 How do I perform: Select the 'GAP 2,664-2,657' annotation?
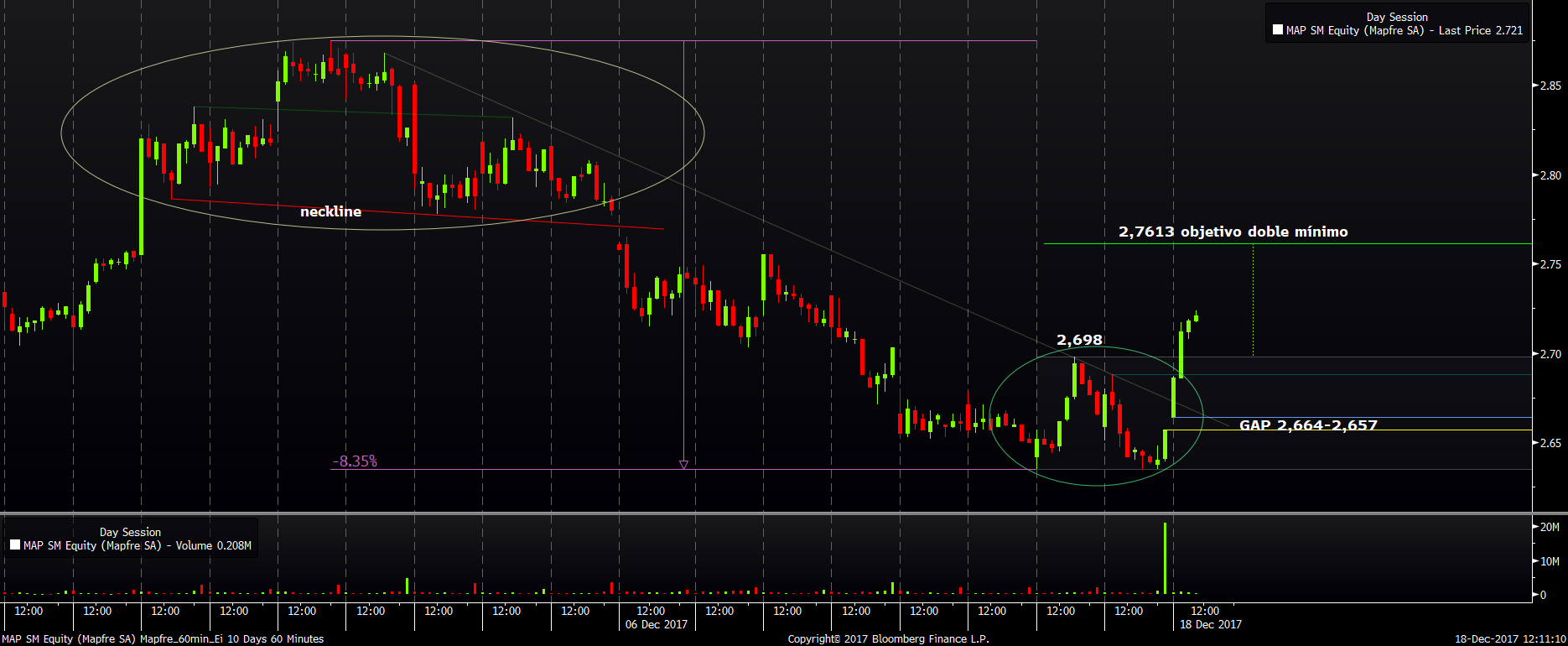1308,425
